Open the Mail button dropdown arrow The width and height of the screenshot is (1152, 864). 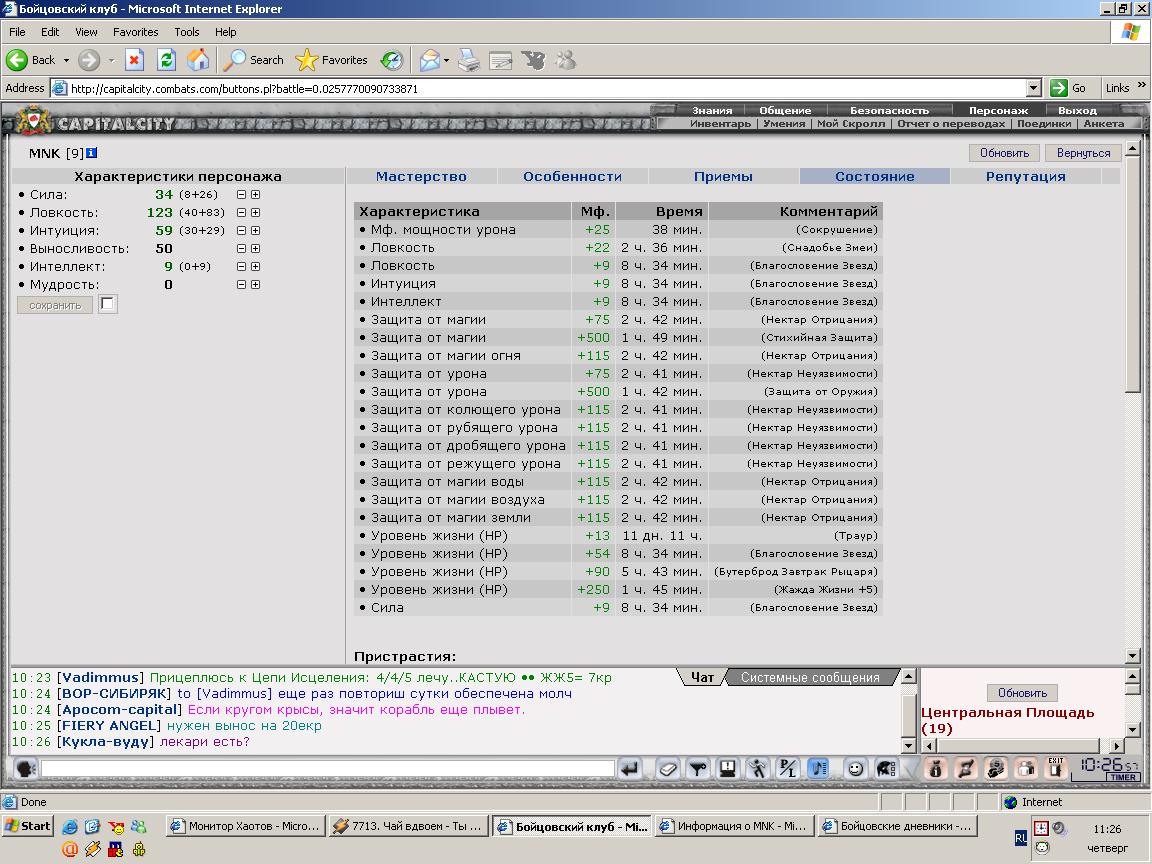pos(447,60)
